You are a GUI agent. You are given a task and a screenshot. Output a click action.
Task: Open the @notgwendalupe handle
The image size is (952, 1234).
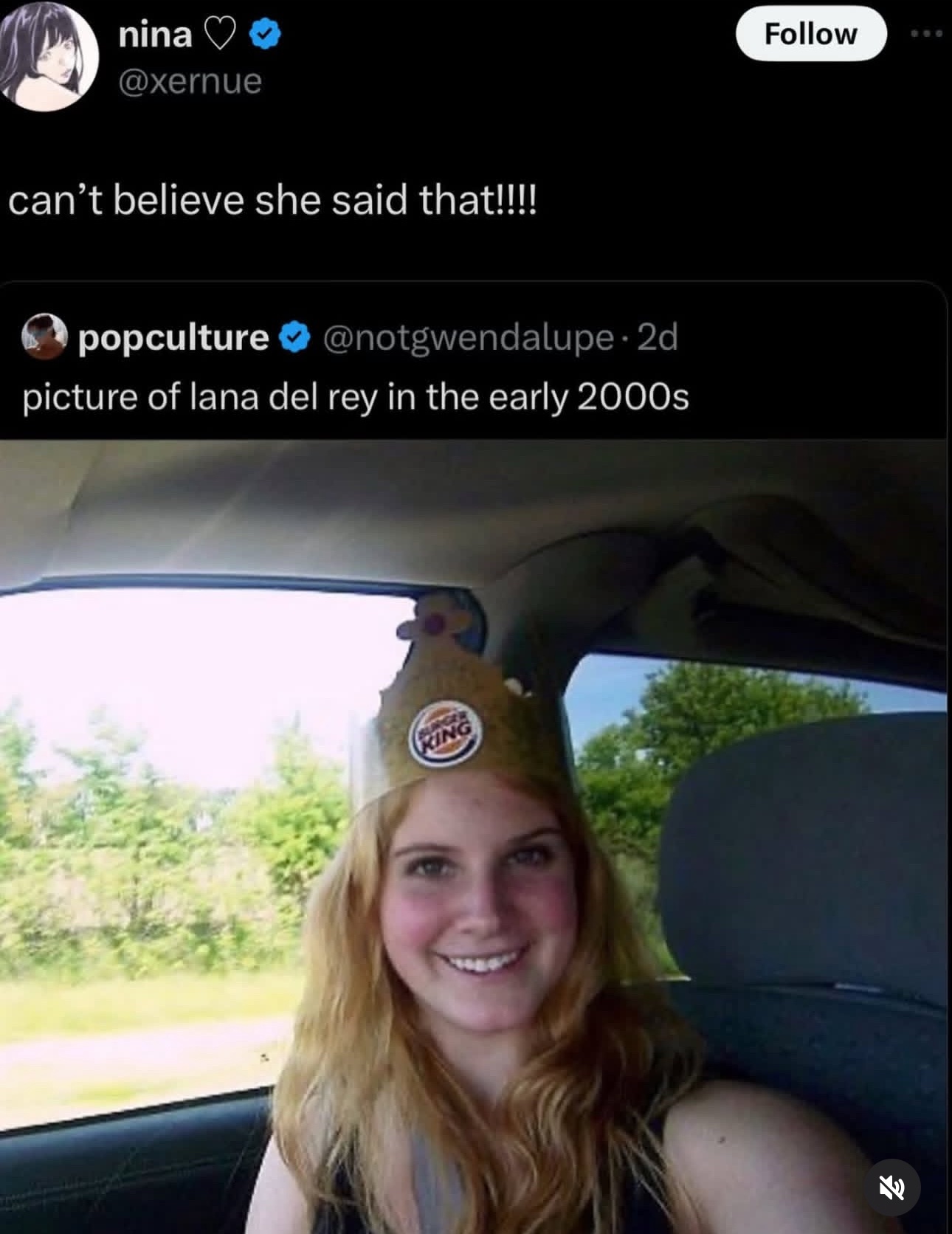(x=468, y=337)
